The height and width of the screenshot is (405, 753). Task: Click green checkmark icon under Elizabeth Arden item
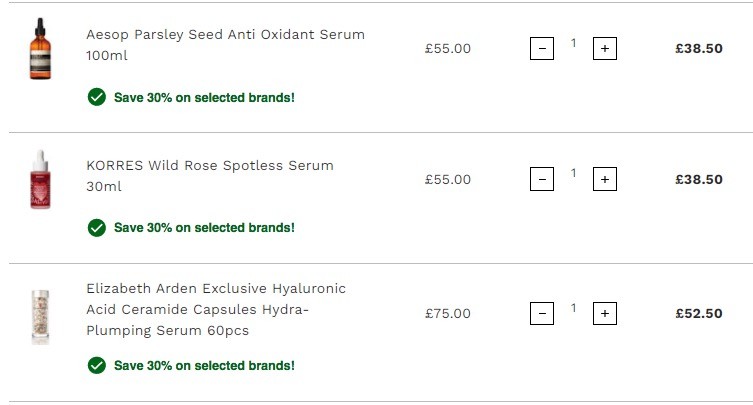97,366
